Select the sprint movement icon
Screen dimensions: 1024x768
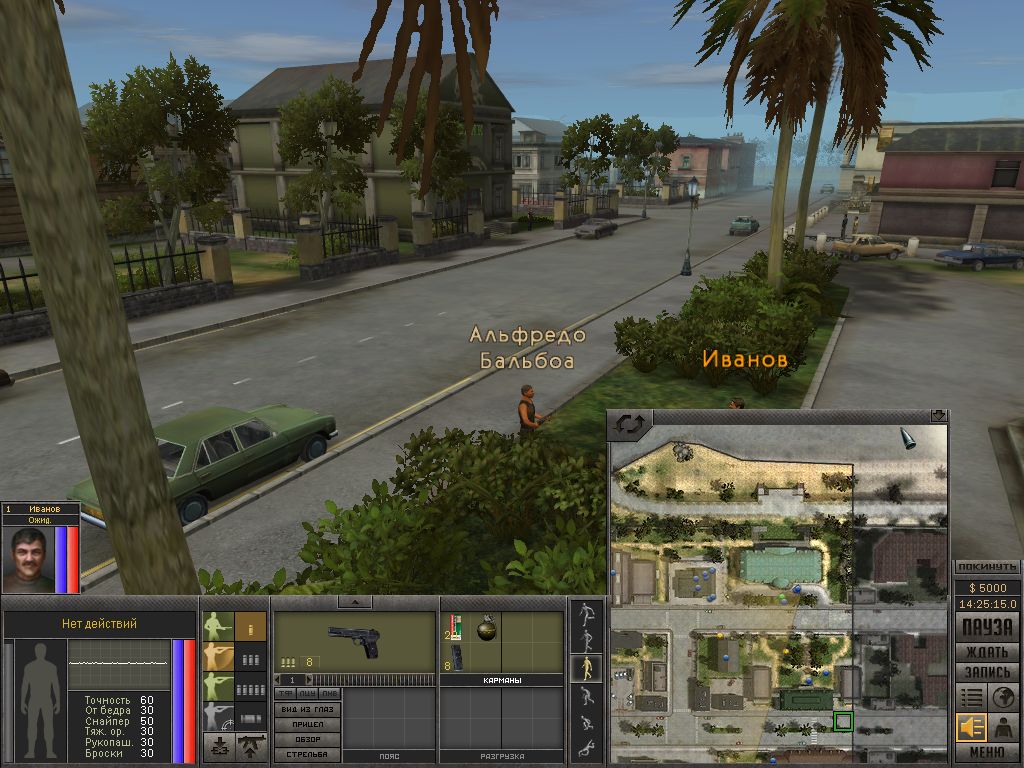[586, 615]
